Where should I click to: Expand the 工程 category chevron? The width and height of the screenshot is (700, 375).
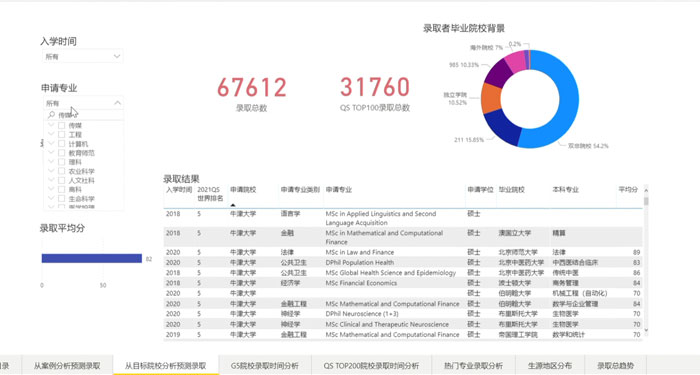[51, 134]
